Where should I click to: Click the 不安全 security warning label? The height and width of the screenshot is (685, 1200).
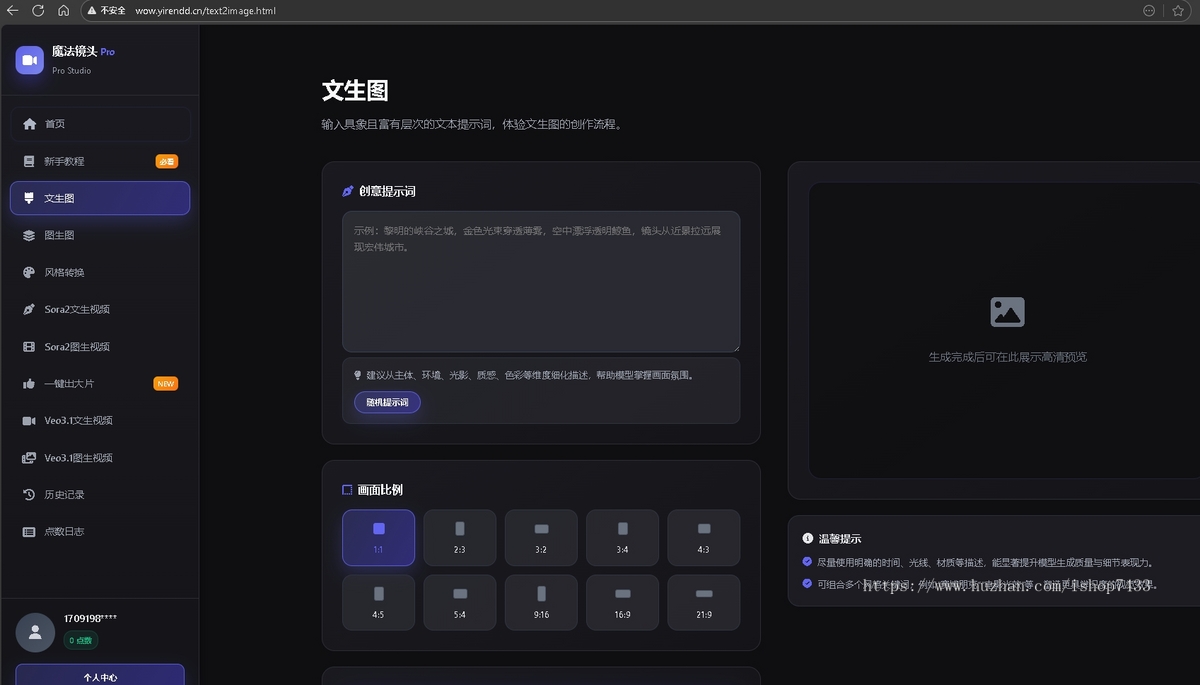(x=106, y=10)
